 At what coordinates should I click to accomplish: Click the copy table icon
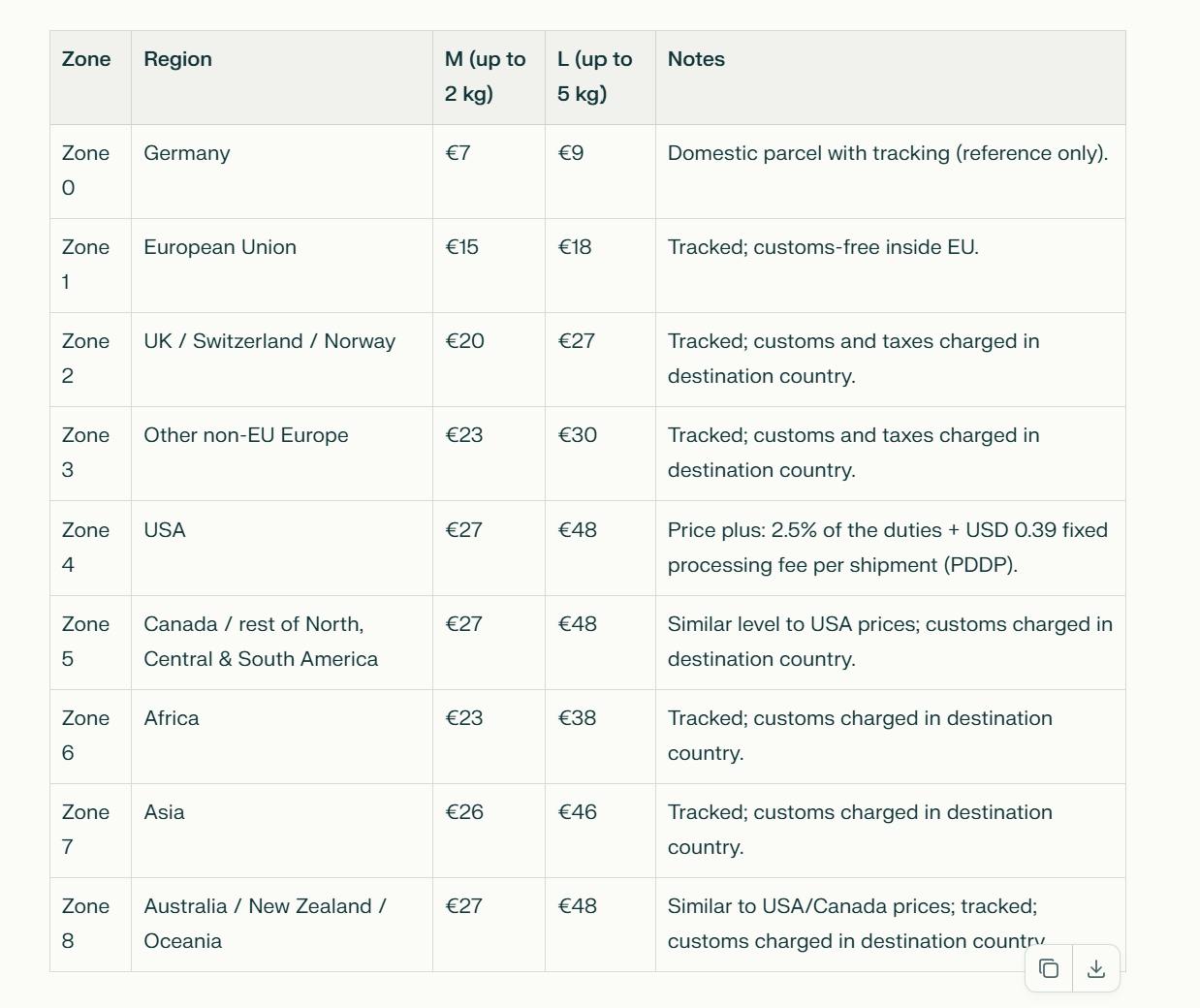1049,968
